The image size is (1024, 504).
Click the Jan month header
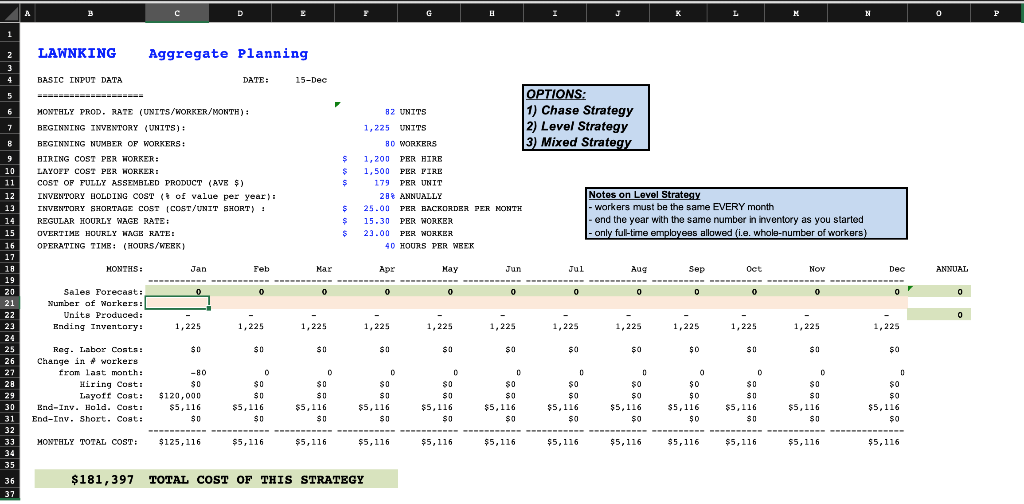click(x=199, y=268)
